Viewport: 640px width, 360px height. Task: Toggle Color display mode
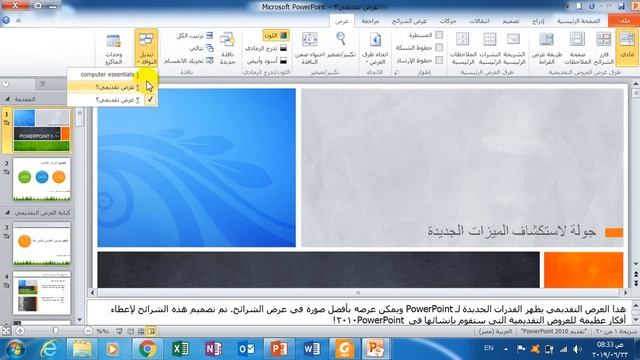tap(276, 36)
